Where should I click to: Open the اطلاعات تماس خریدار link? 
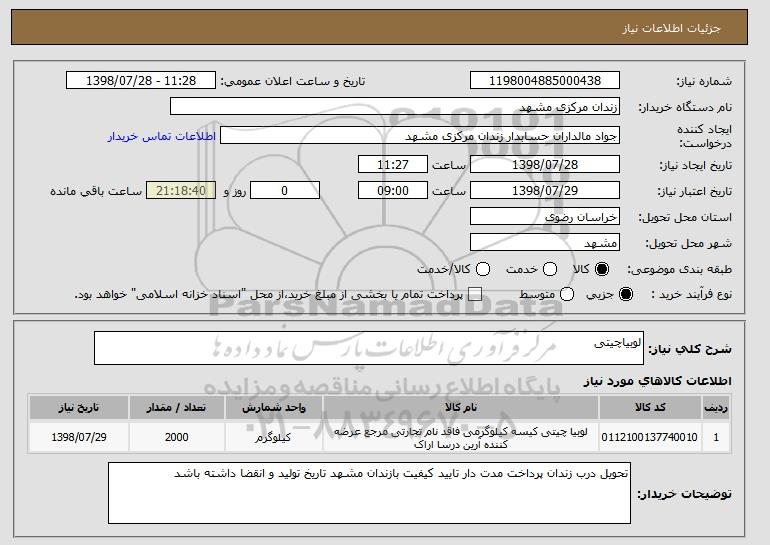(162, 136)
